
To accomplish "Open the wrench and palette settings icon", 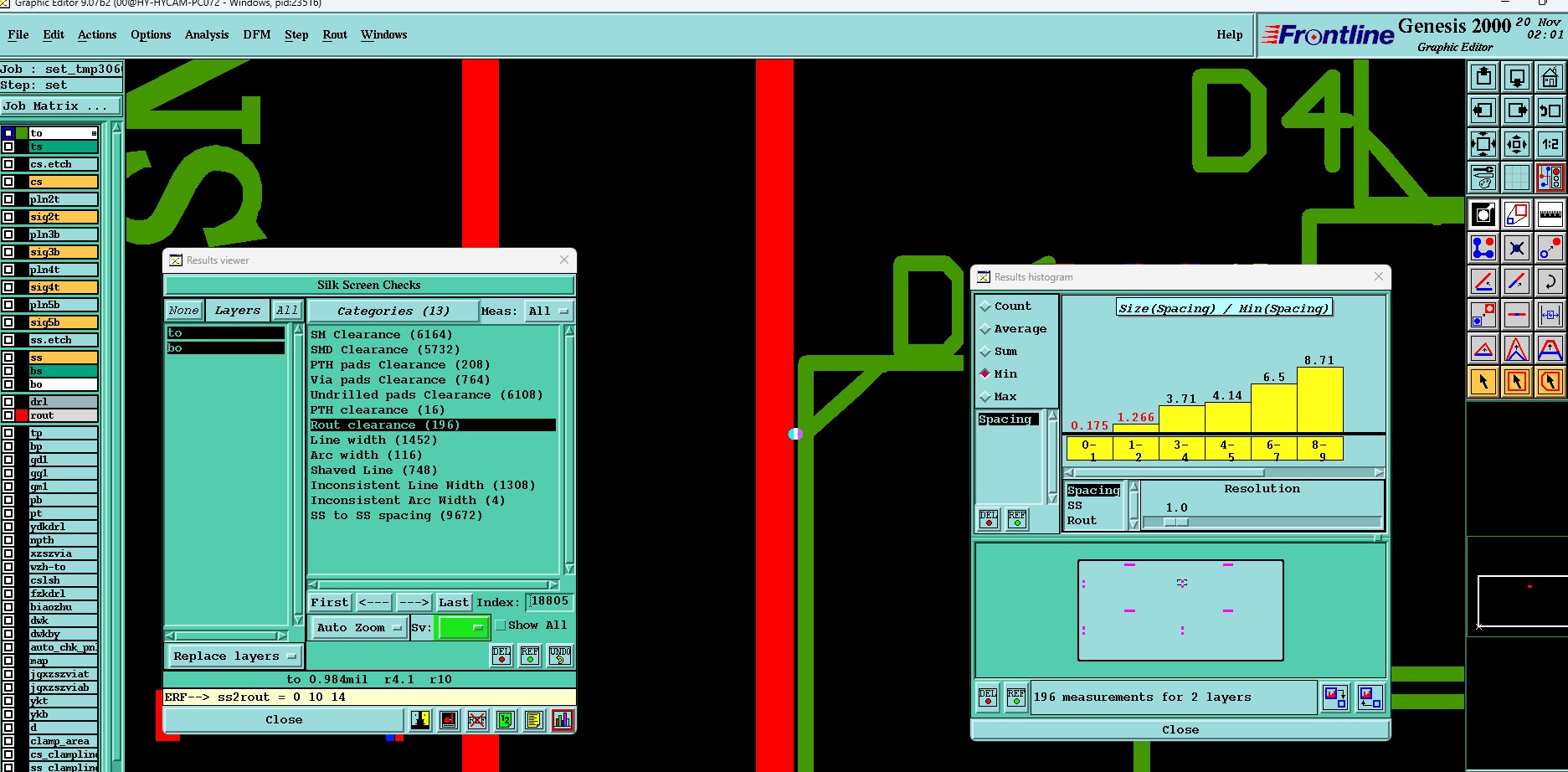I will pyautogui.click(x=1483, y=178).
